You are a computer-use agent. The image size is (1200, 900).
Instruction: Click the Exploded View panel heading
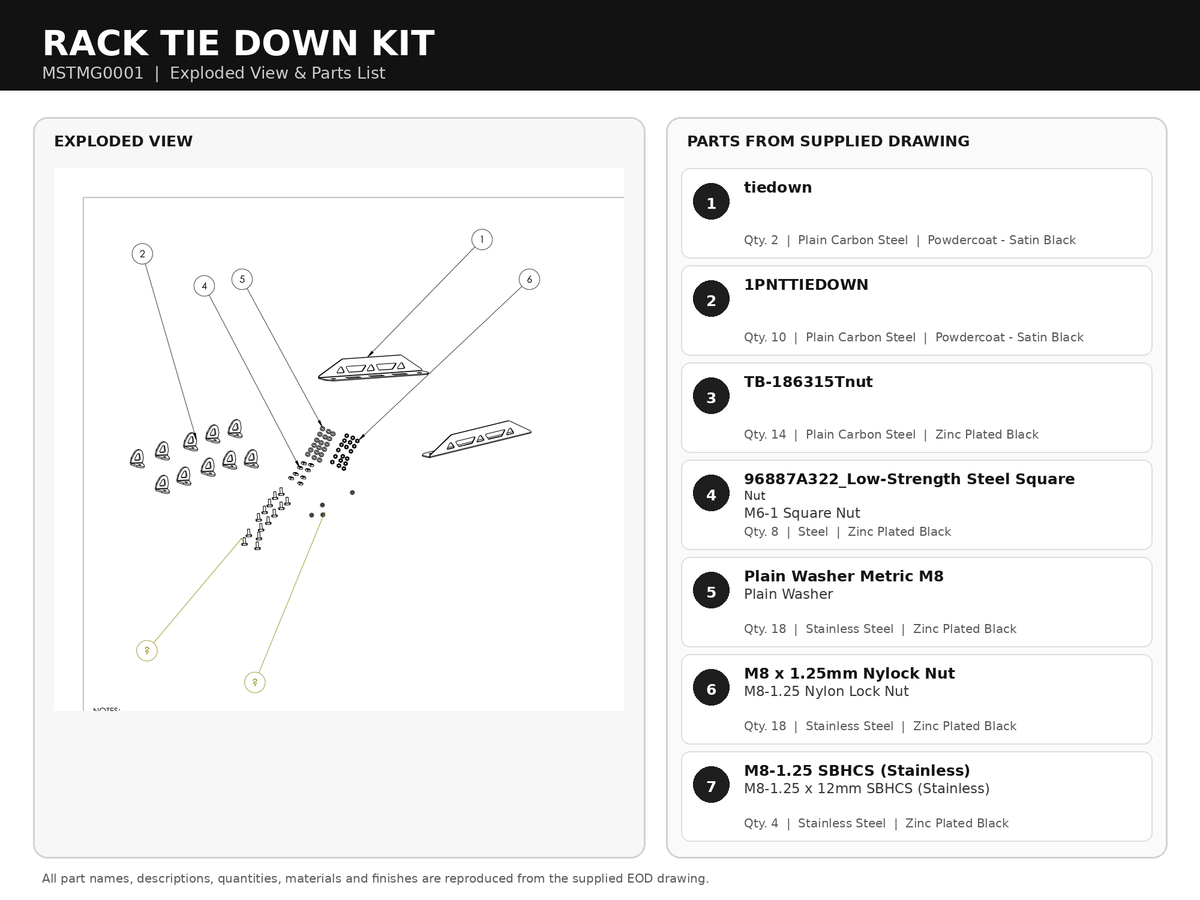[x=123, y=141]
